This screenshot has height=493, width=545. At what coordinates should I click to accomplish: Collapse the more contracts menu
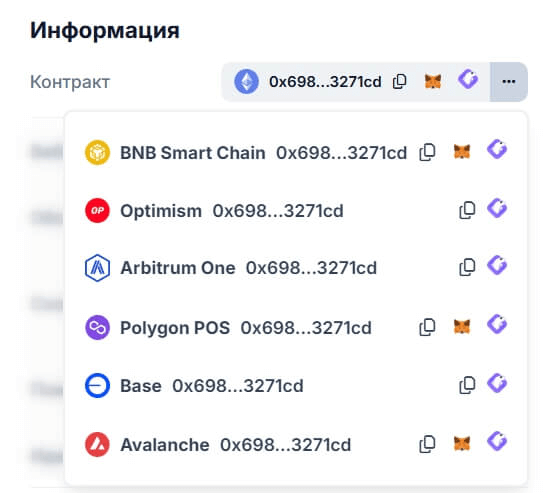pyautogui.click(x=509, y=82)
